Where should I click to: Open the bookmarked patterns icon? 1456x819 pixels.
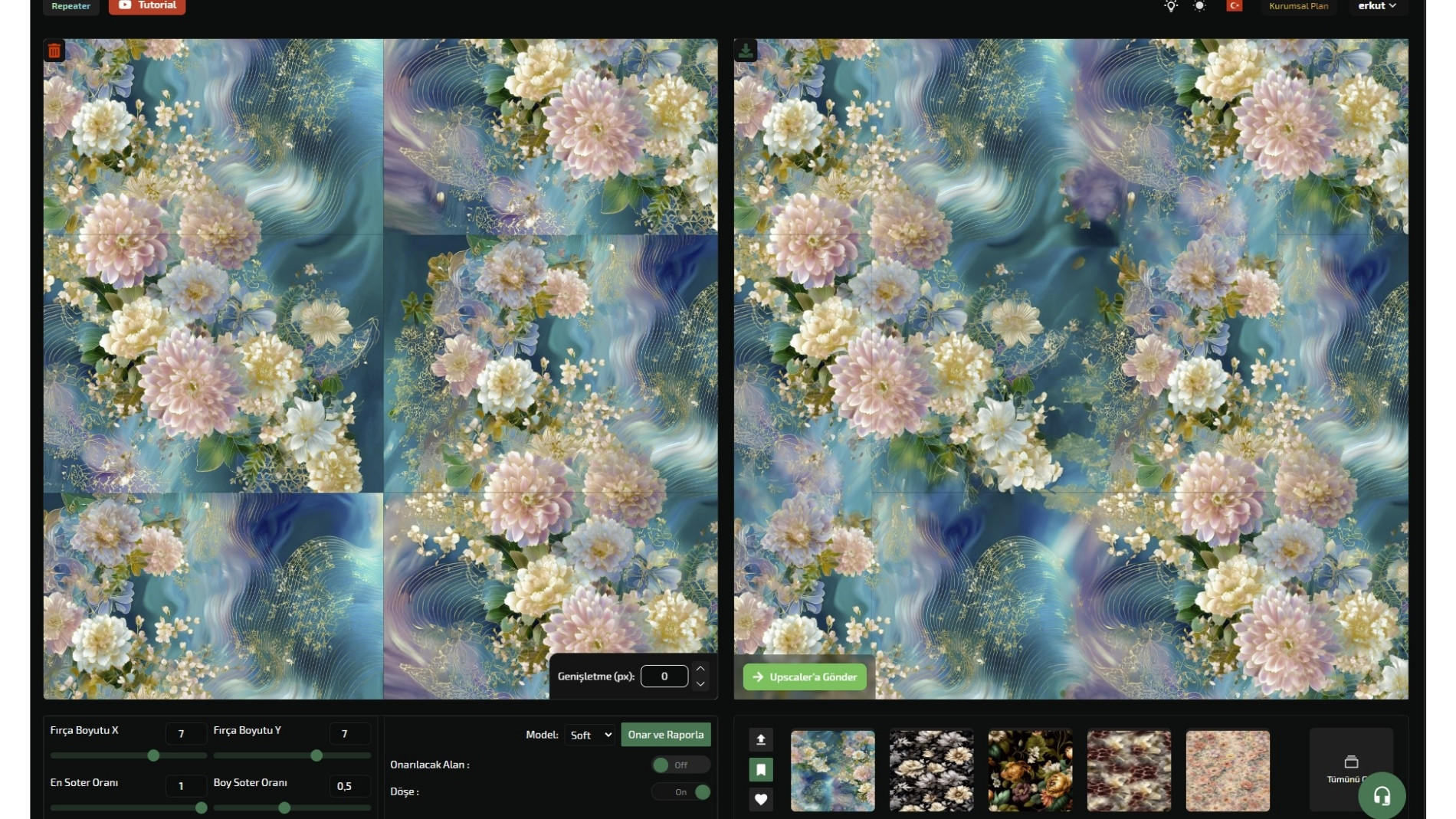(x=761, y=769)
